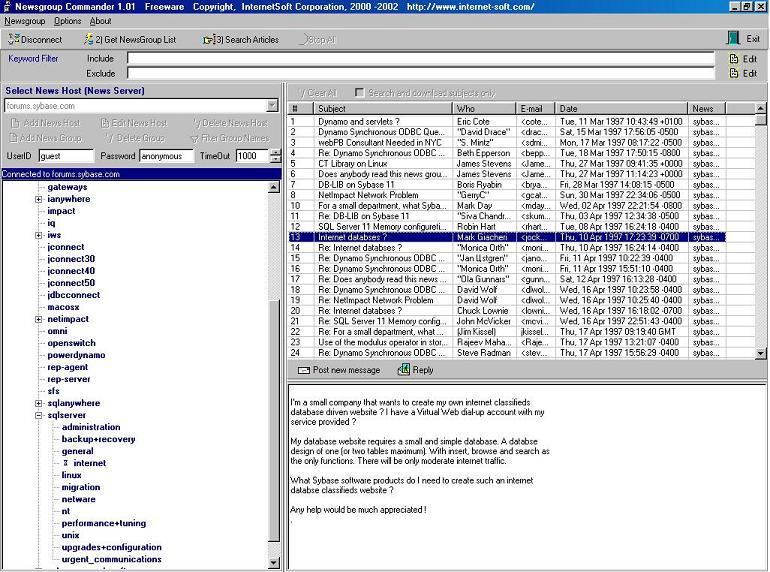
Task: Open the Options menu
Action: coord(67,21)
